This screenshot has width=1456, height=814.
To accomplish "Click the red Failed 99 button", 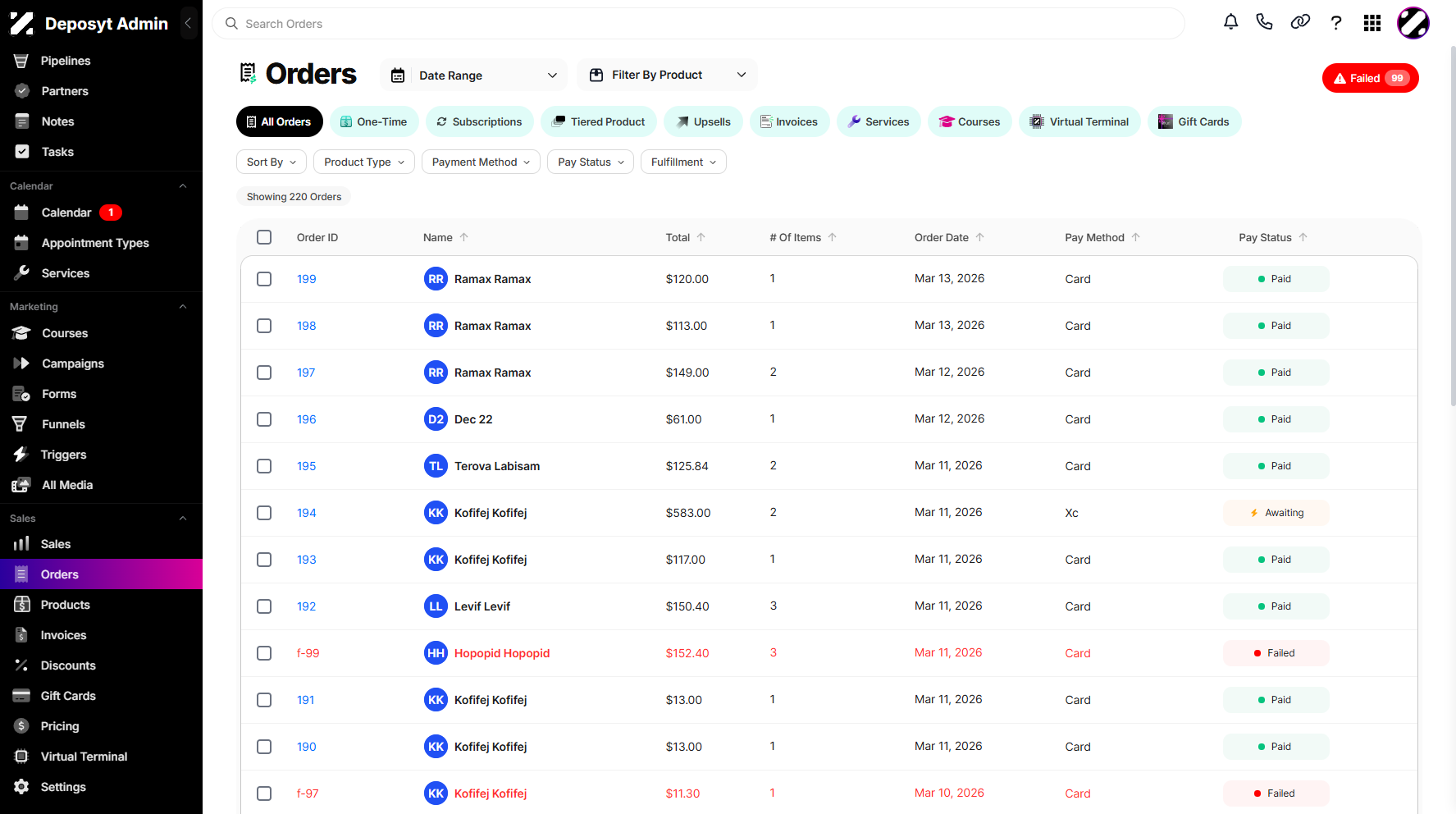I will (x=1370, y=78).
